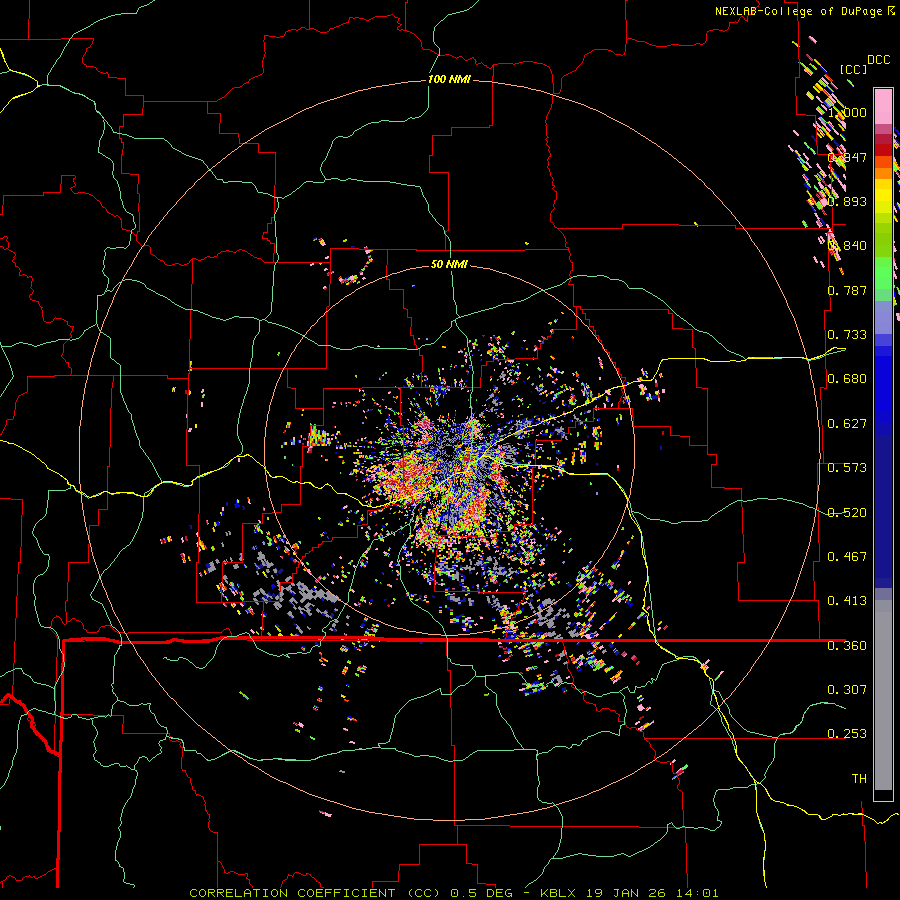Click the 0.360 value on the legend
This screenshot has height=900, width=900.
point(847,646)
